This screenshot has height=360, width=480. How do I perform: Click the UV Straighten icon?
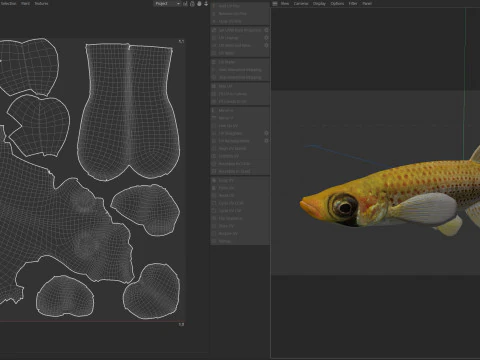(214, 133)
